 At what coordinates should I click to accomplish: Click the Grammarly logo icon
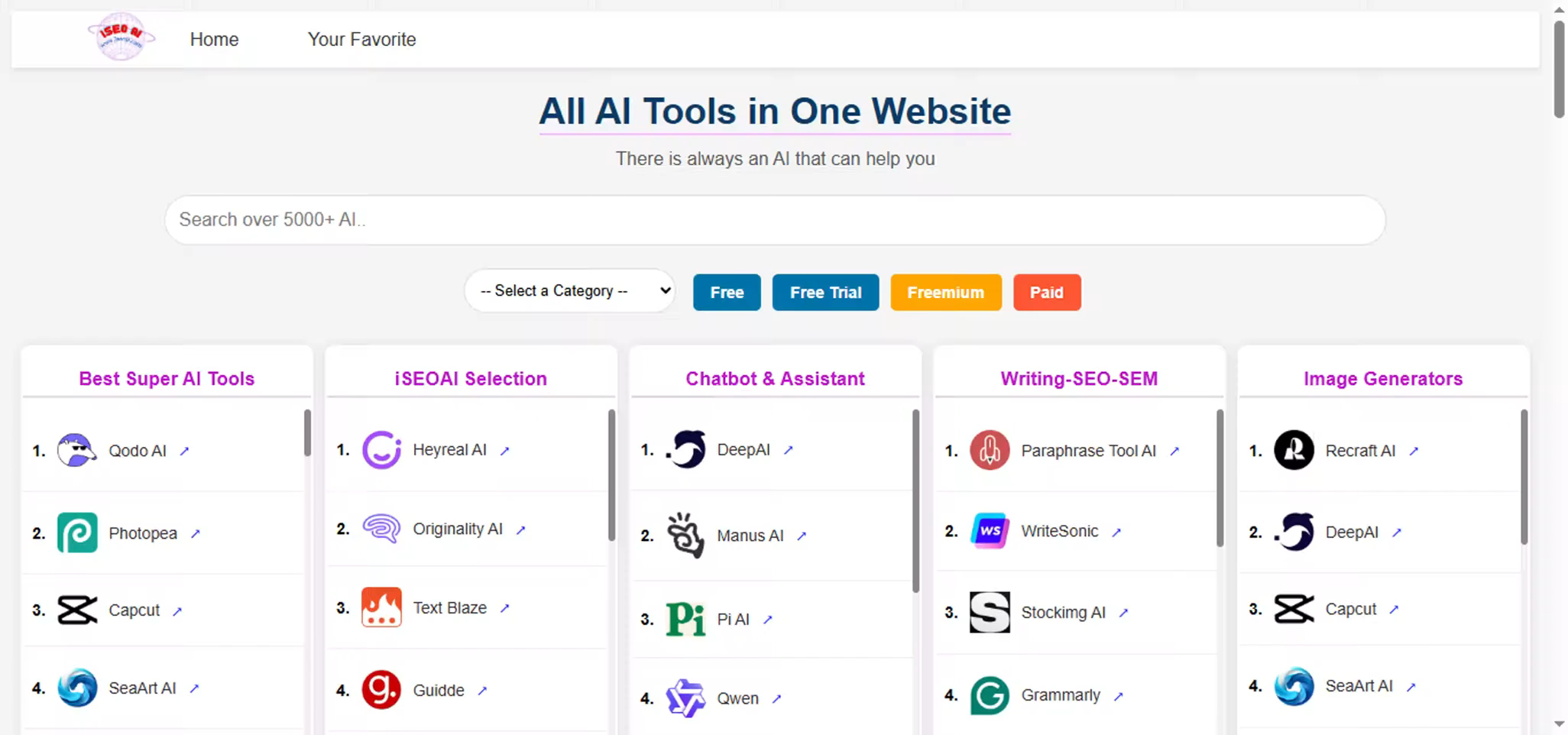(990, 695)
